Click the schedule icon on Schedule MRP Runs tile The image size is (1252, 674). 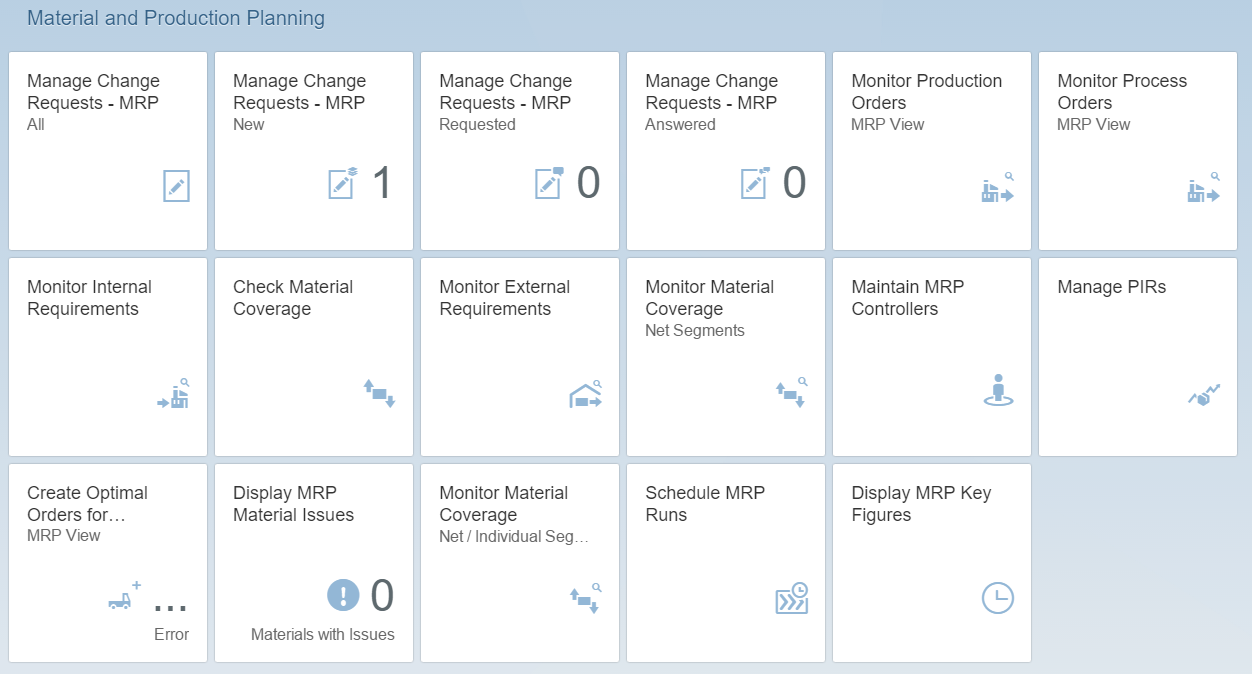click(791, 598)
